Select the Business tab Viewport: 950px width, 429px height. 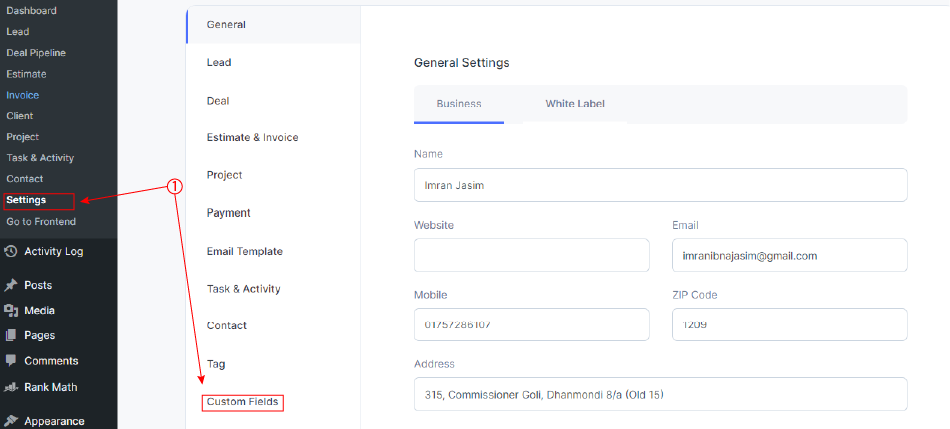459,104
